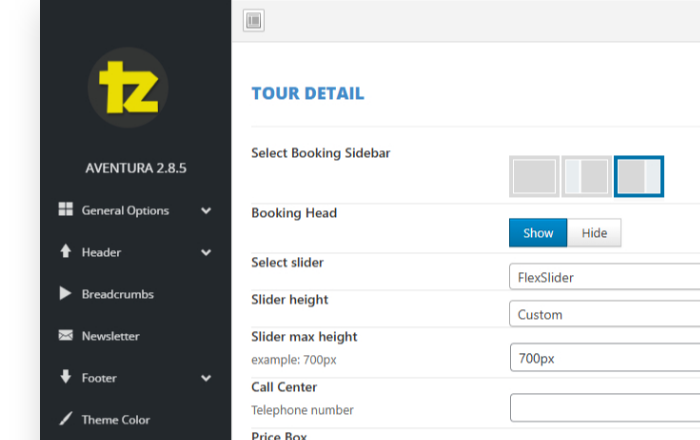The height and width of the screenshot is (440, 700).
Task: Open the Select slider FlexSlider dropdown
Action: [x=604, y=277]
